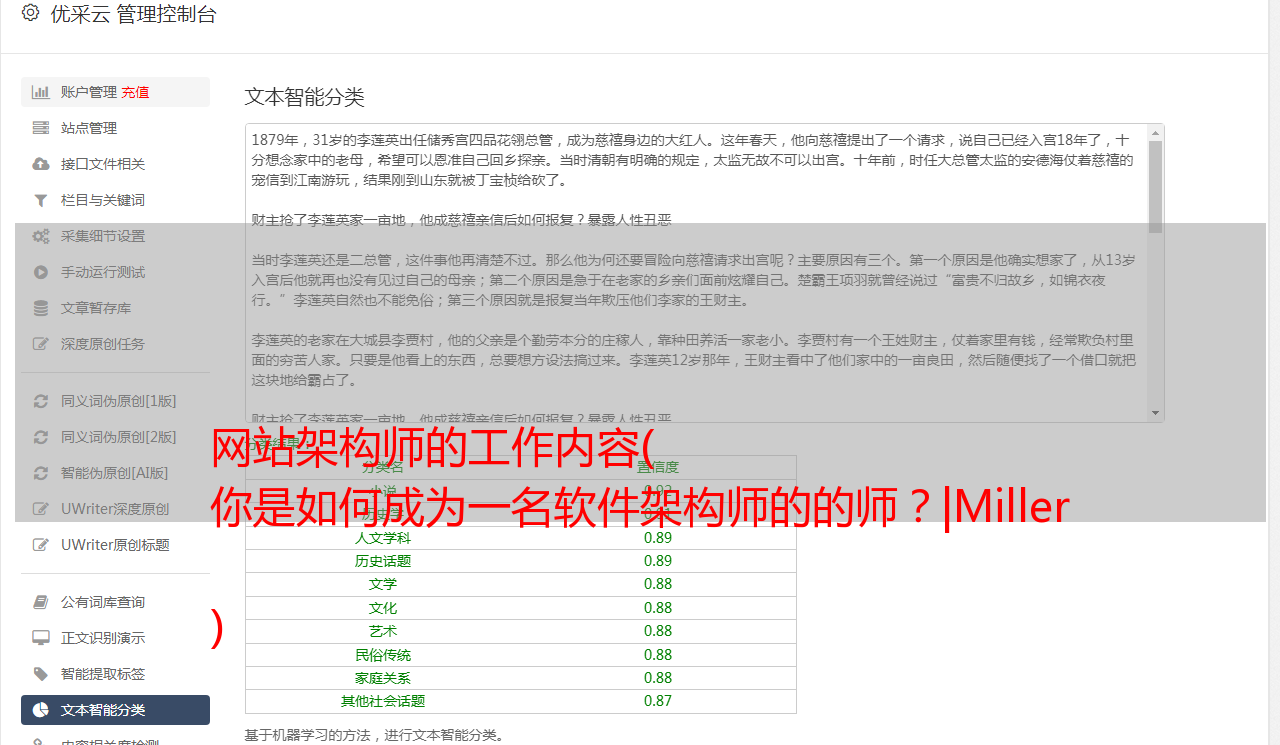1280x745 pixels.
Task: Click the refresh icon for 智能伪原创[AI版]
Action: tap(41, 473)
